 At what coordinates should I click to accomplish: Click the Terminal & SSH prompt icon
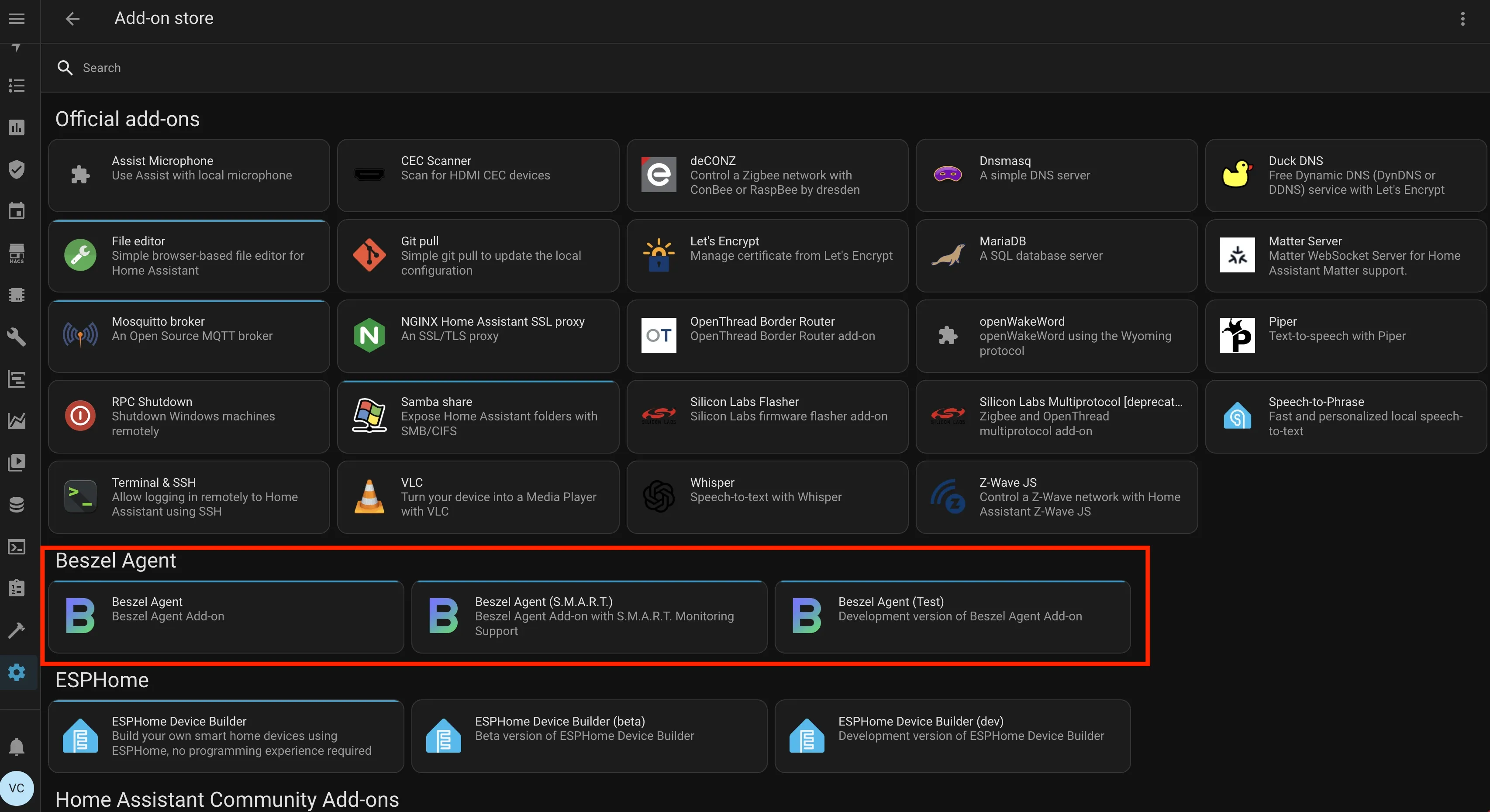tap(80, 496)
